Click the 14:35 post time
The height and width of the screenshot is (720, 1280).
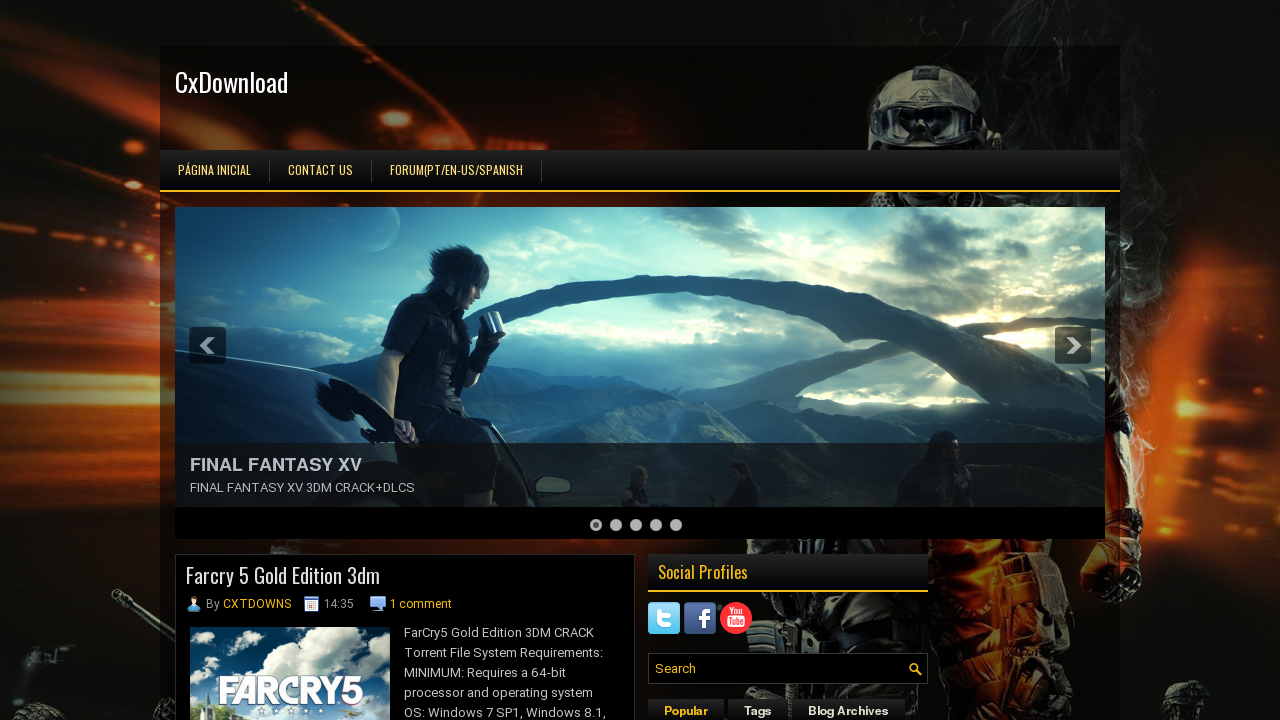339,604
